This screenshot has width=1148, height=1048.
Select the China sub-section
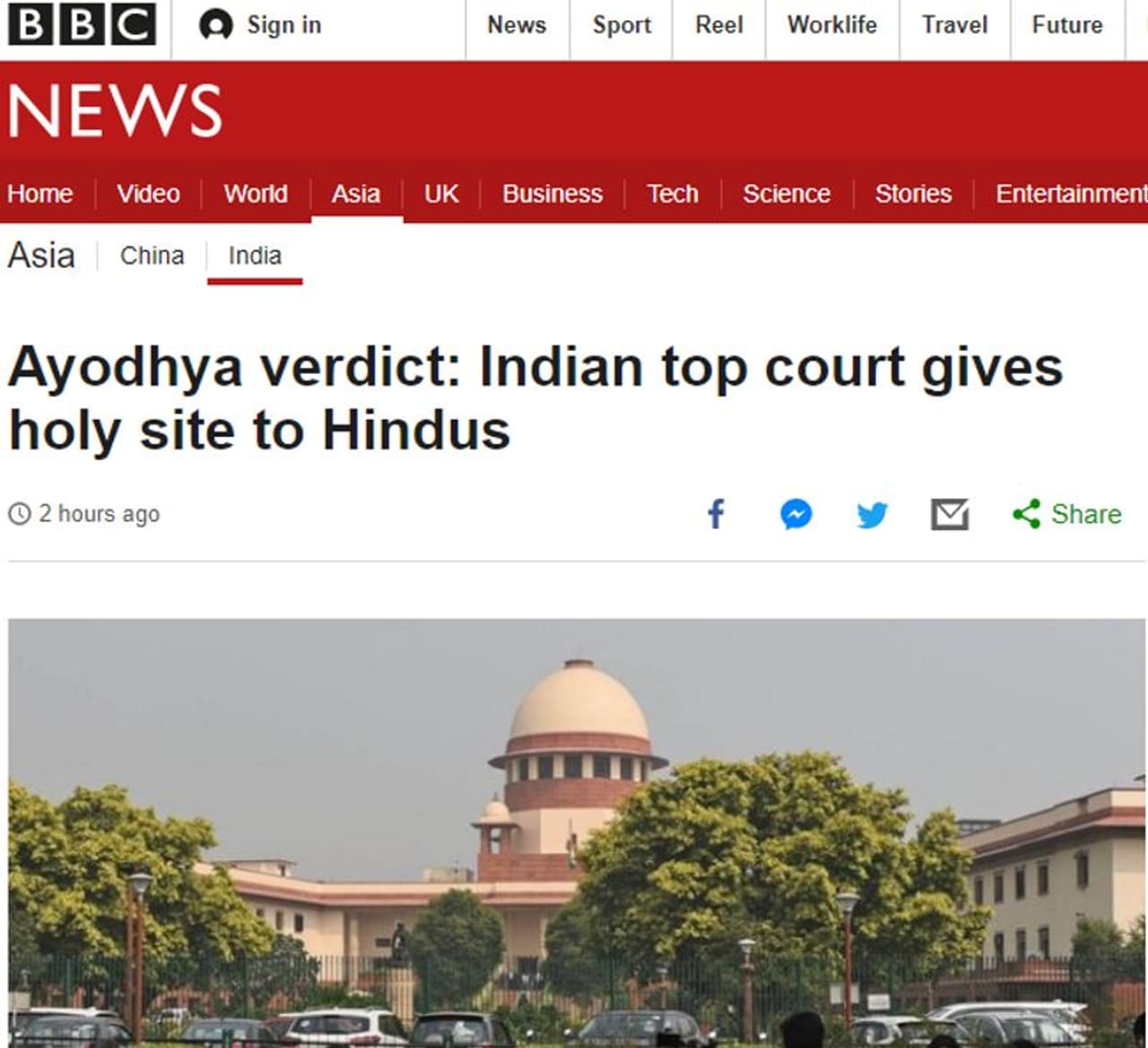click(152, 256)
